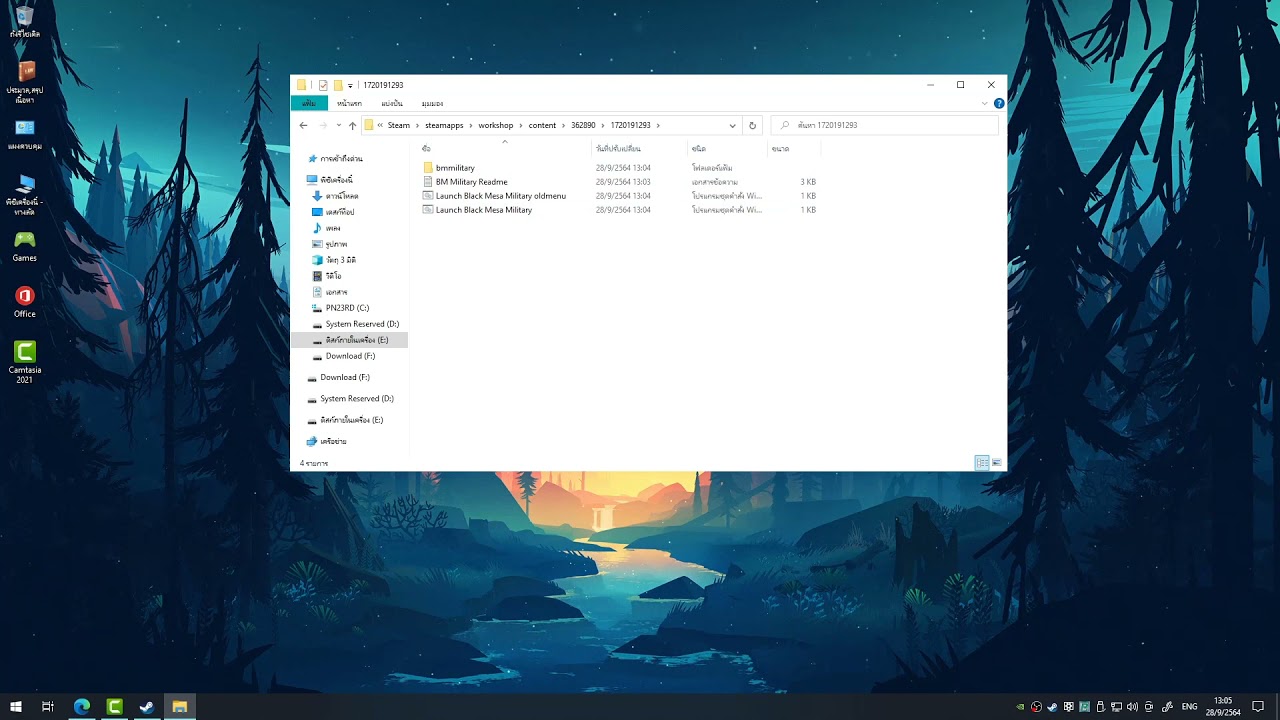Open PN23RD (C:) drive in sidebar
The height and width of the screenshot is (720, 1280).
point(347,308)
